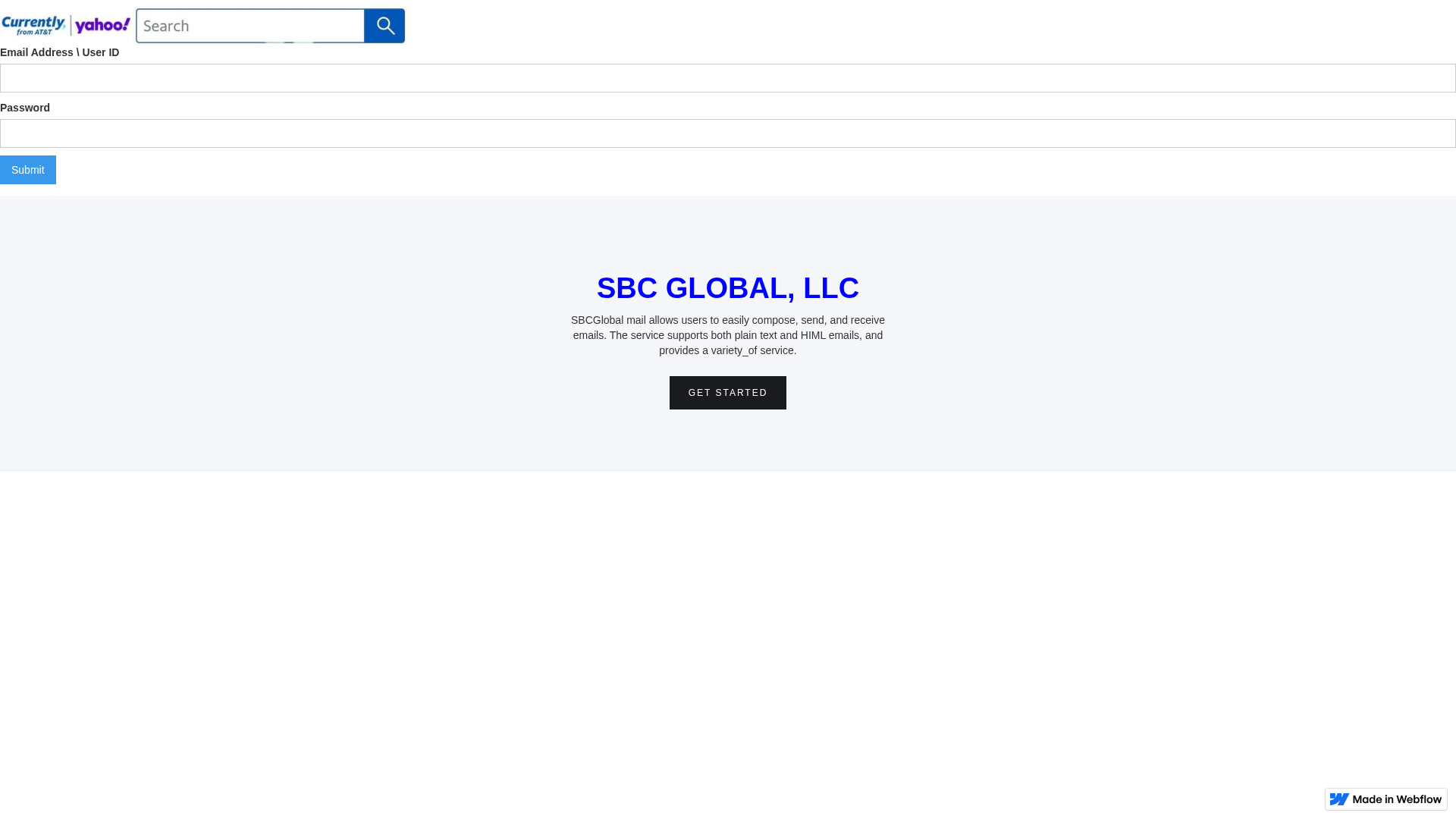Click the Email Address / User ID field
Screen dimensions: 1456x819
pyautogui.click(x=728, y=78)
